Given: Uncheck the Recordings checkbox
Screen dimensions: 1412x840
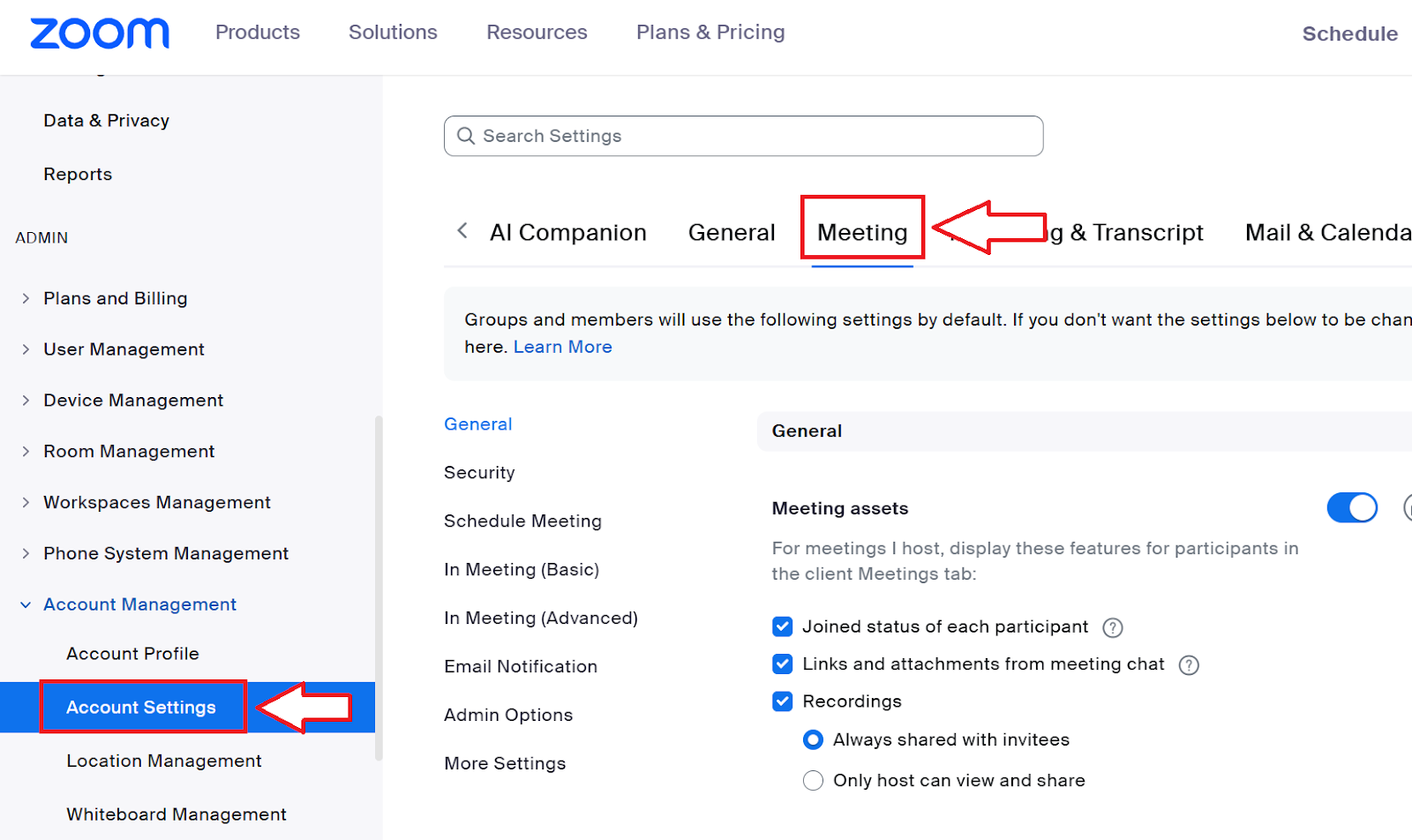Looking at the screenshot, I should (x=783, y=701).
